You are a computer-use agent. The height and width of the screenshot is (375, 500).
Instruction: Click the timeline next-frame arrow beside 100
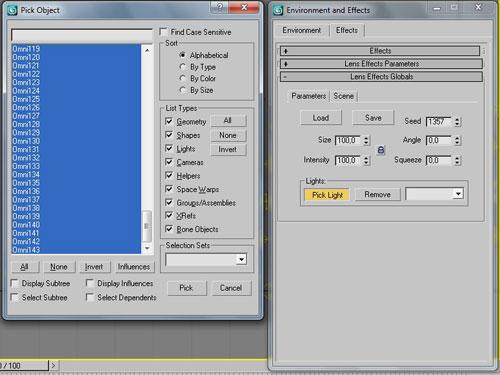53,366
